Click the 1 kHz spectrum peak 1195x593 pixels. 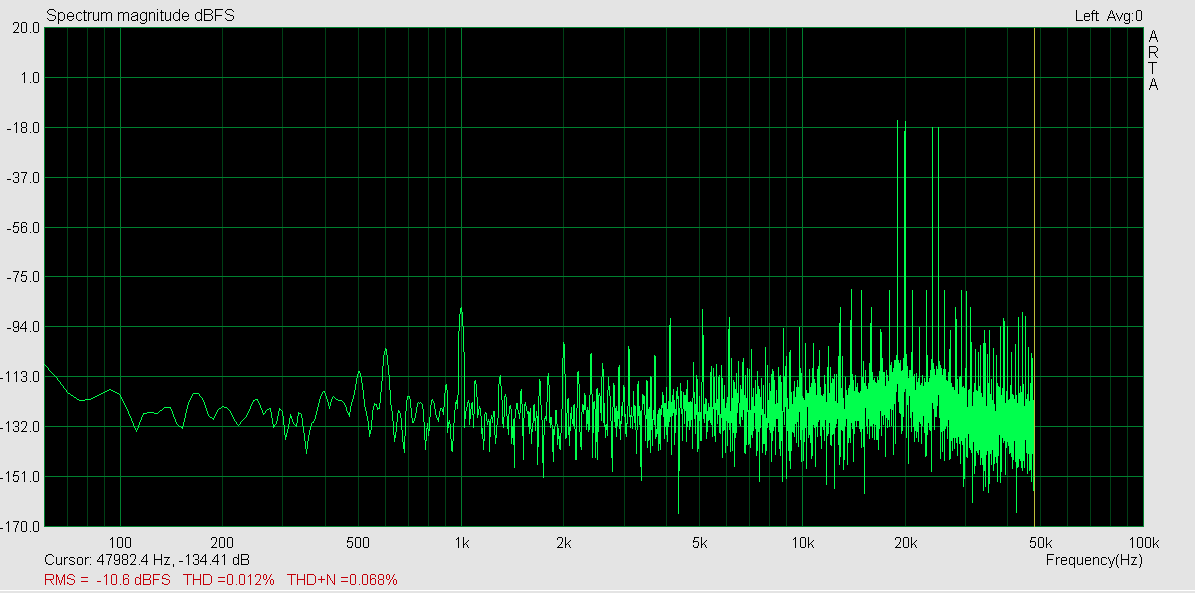pos(461,309)
